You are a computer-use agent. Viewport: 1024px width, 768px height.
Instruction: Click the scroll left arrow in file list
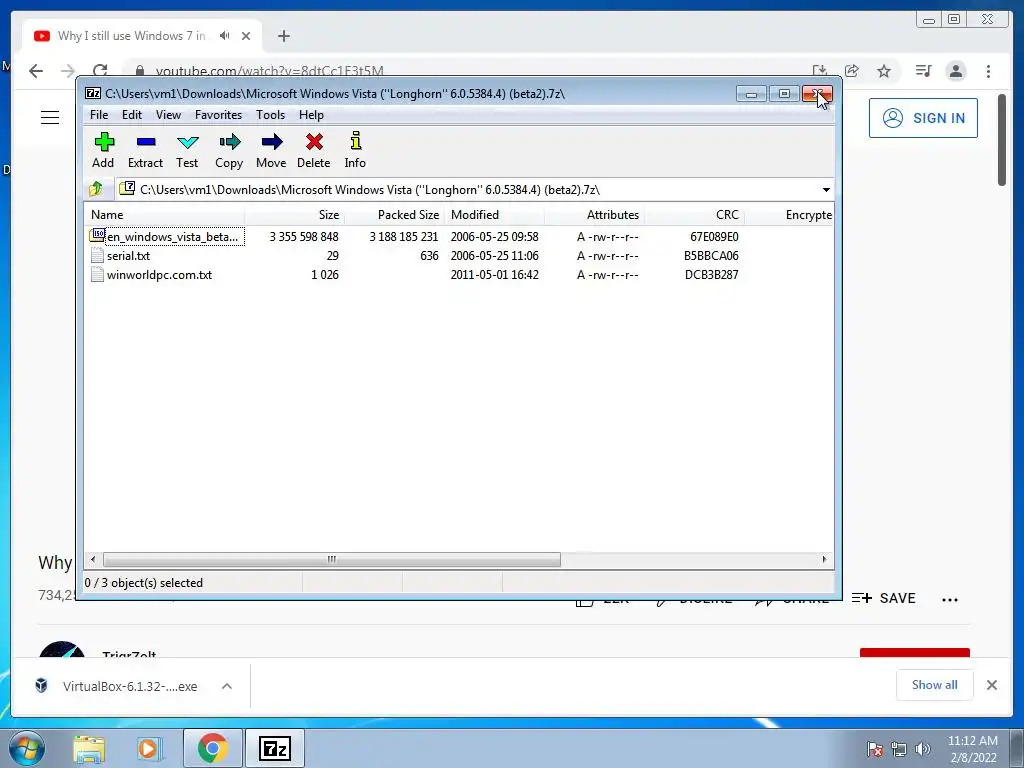pos(93,560)
